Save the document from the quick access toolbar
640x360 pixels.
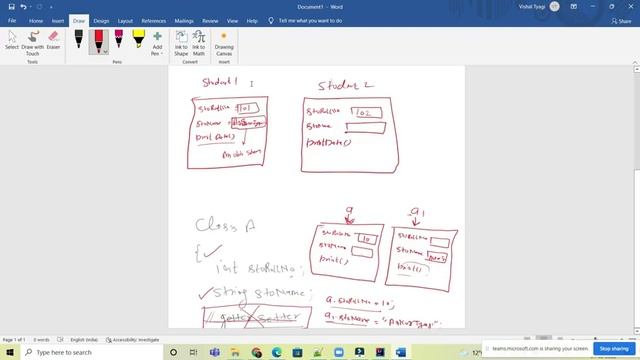pos(11,7)
